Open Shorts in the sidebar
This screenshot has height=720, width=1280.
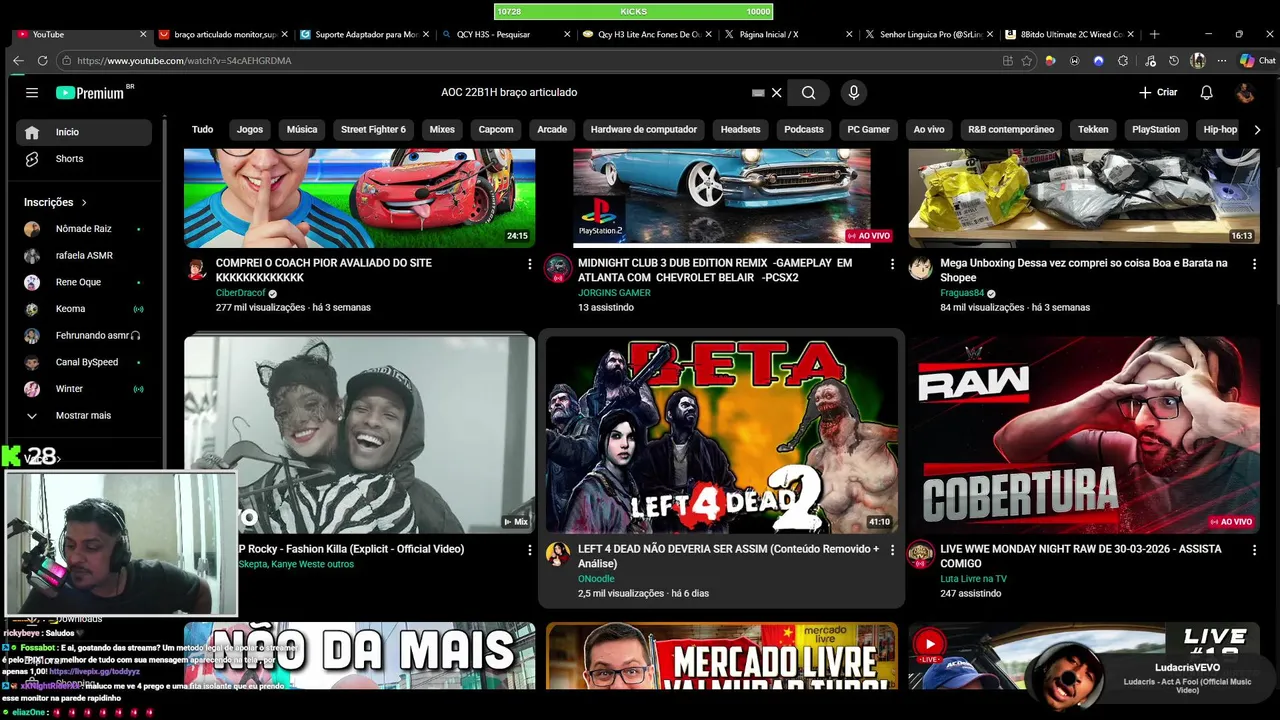(x=84, y=159)
